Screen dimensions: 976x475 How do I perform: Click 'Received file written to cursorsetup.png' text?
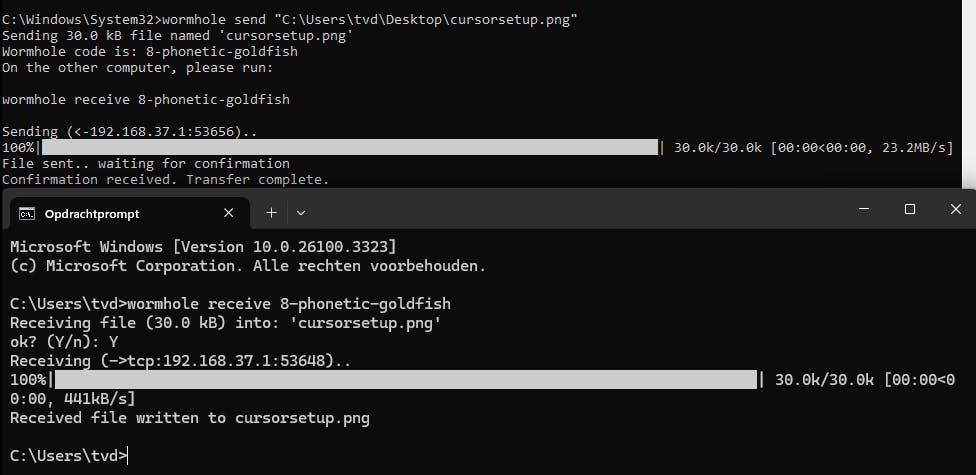click(190, 418)
